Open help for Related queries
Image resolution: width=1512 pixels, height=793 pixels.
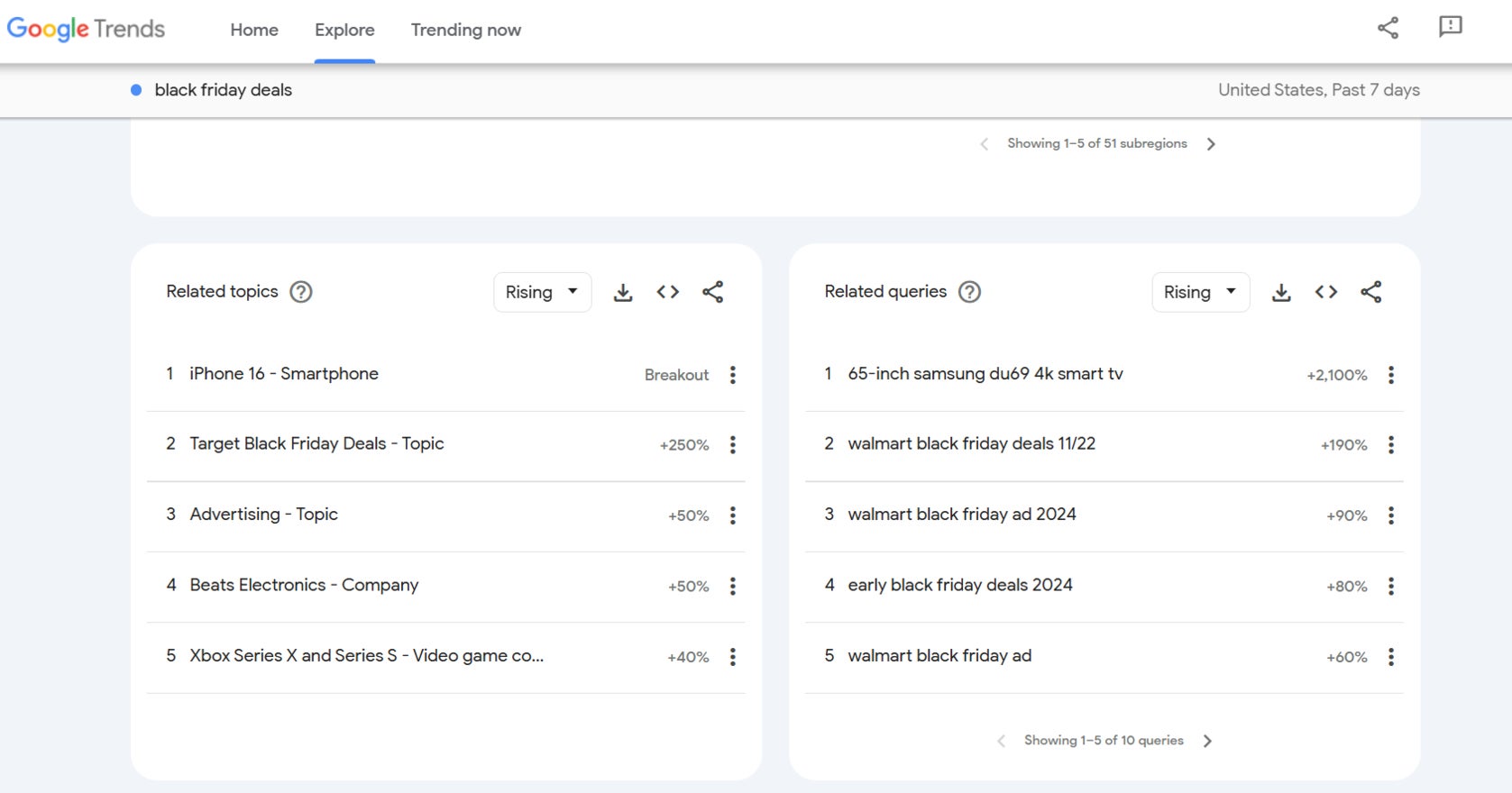tap(969, 292)
